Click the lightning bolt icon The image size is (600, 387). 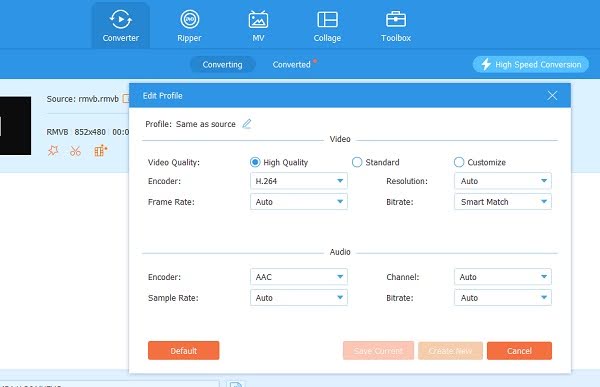pyautogui.click(x=486, y=64)
